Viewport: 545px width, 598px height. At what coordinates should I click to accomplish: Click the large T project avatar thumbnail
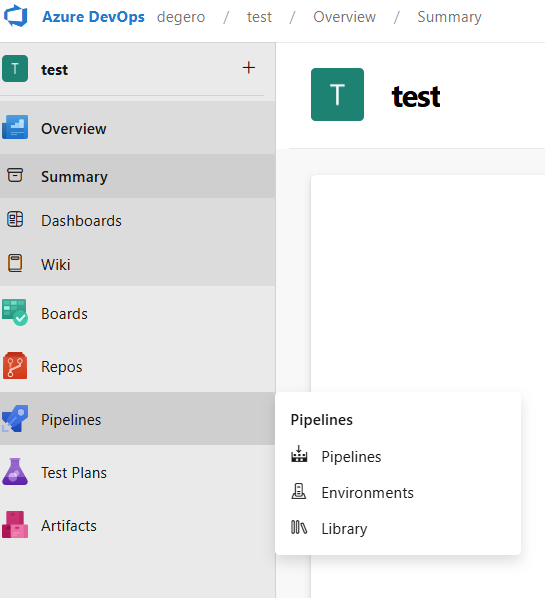(x=337, y=95)
